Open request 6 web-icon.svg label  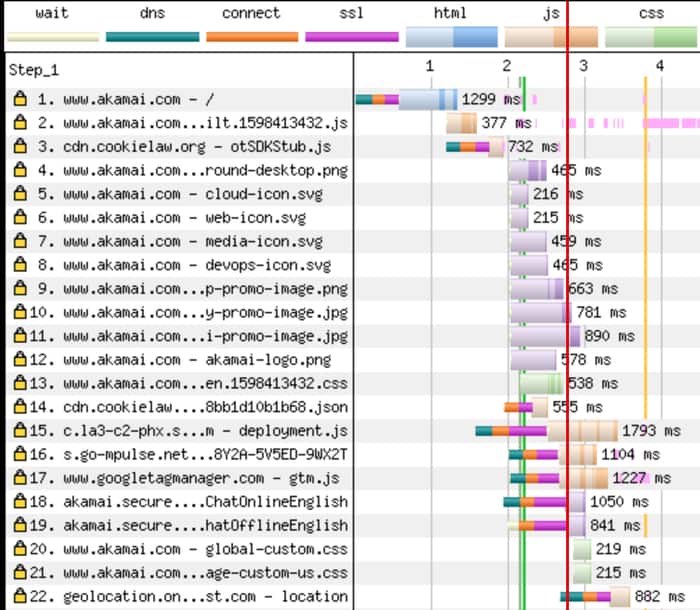(184, 218)
